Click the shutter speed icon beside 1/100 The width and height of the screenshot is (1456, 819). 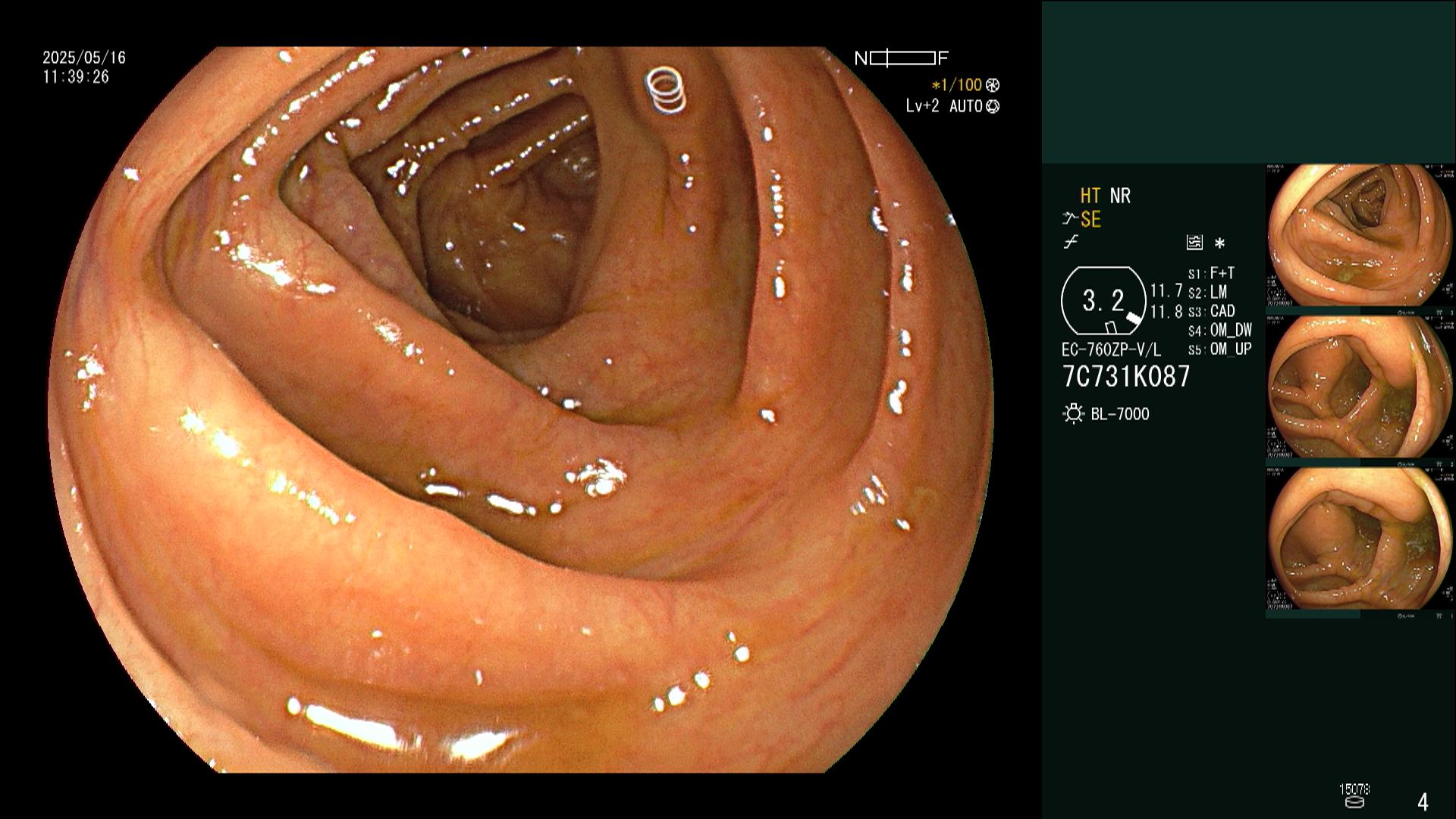(993, 86)
